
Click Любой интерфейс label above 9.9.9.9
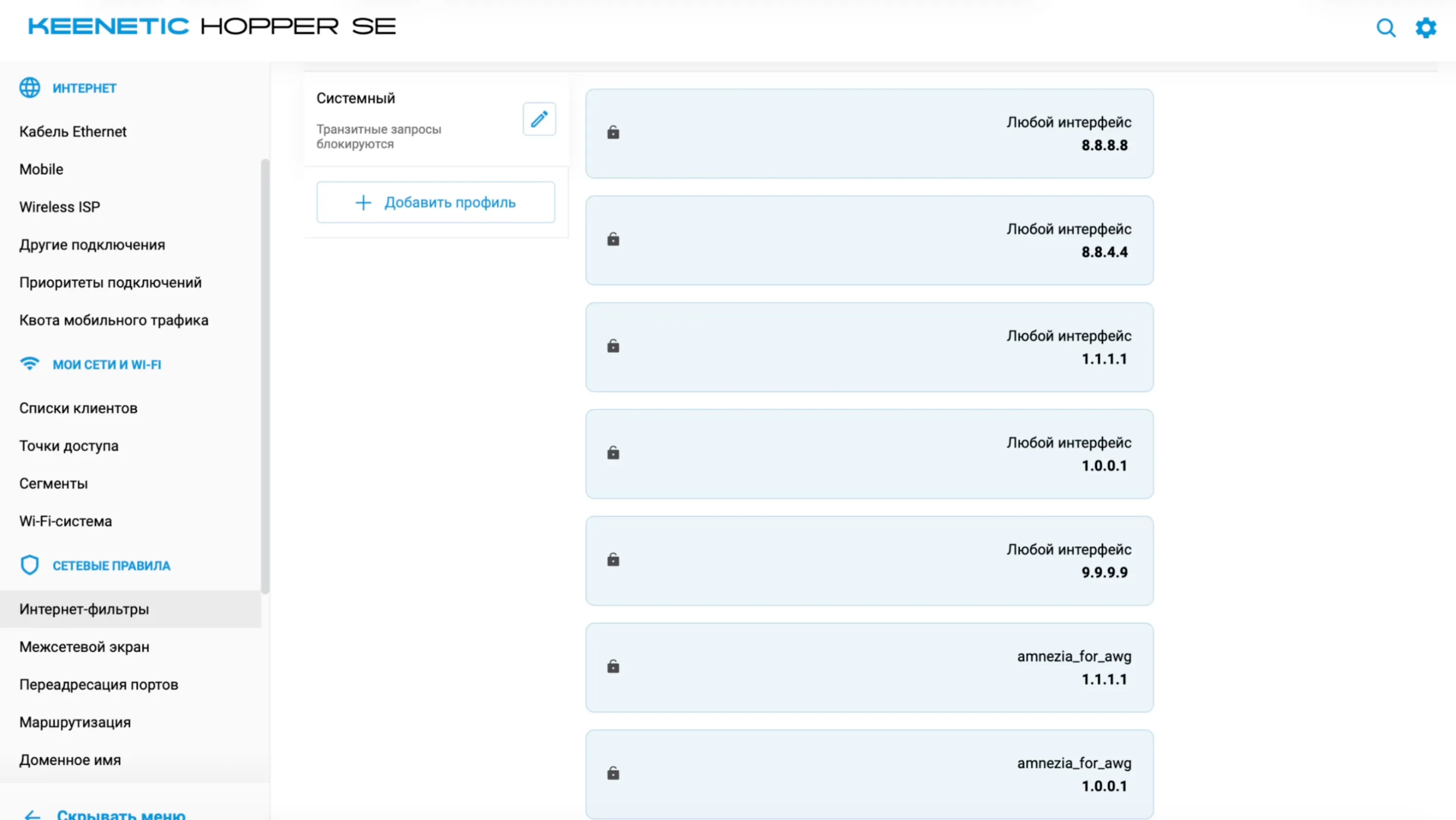[1069, 550]
